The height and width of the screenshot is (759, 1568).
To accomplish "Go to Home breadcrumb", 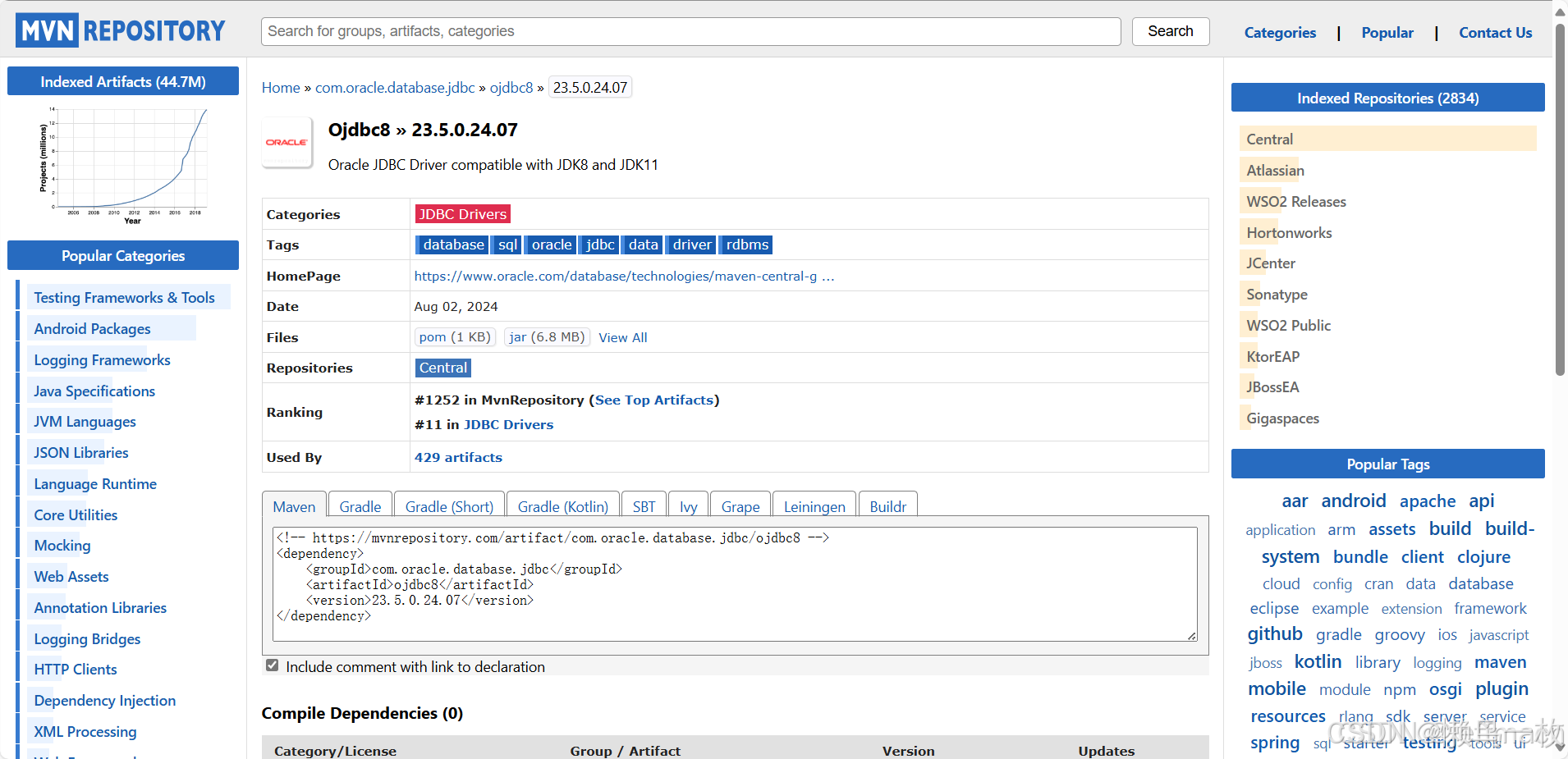I will [x=281, y=88].
